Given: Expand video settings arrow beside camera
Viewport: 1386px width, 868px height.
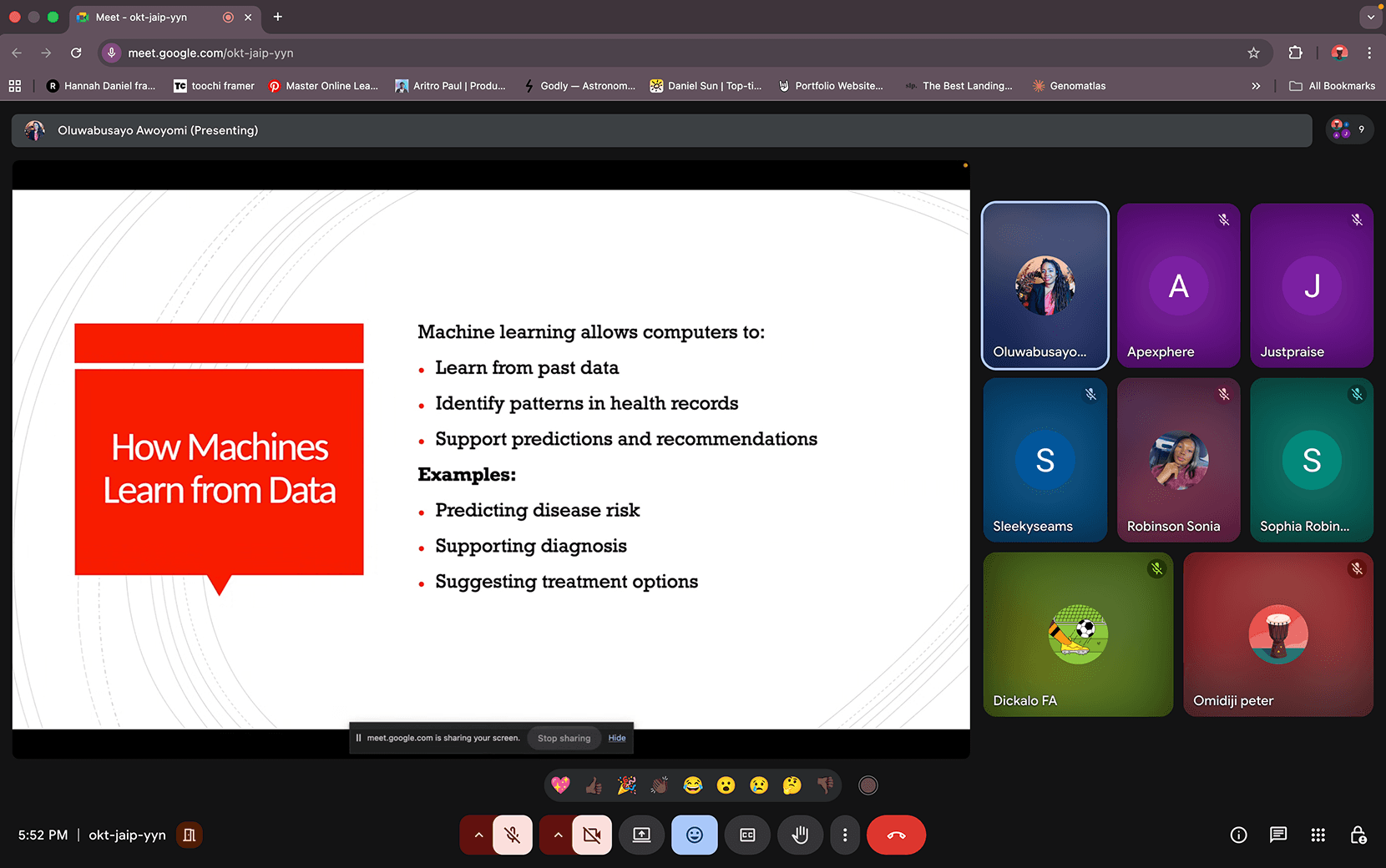Looking at the screenshot, I should pyautogui.click(x=558, y=835).
